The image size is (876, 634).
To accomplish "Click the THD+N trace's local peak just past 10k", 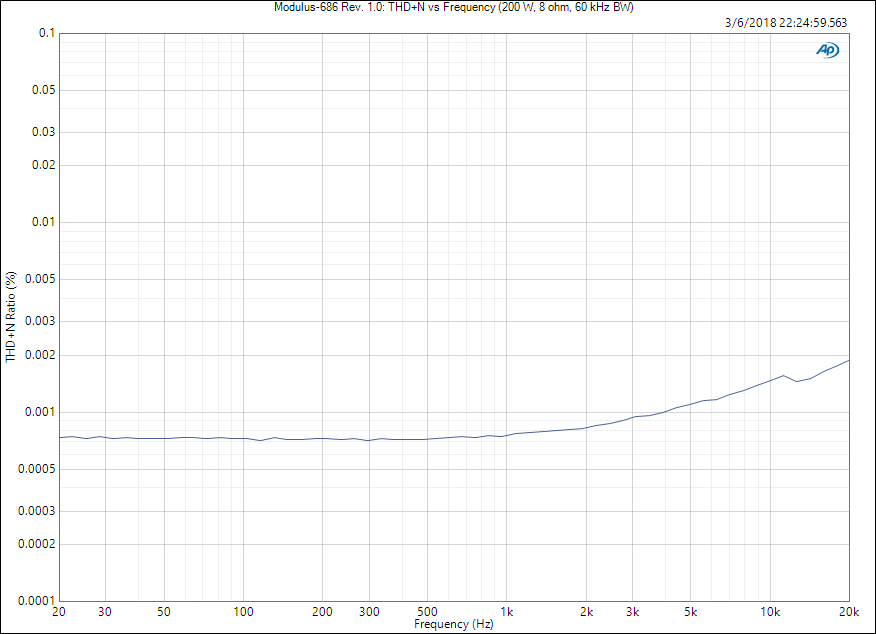I will tap(783, 375).
